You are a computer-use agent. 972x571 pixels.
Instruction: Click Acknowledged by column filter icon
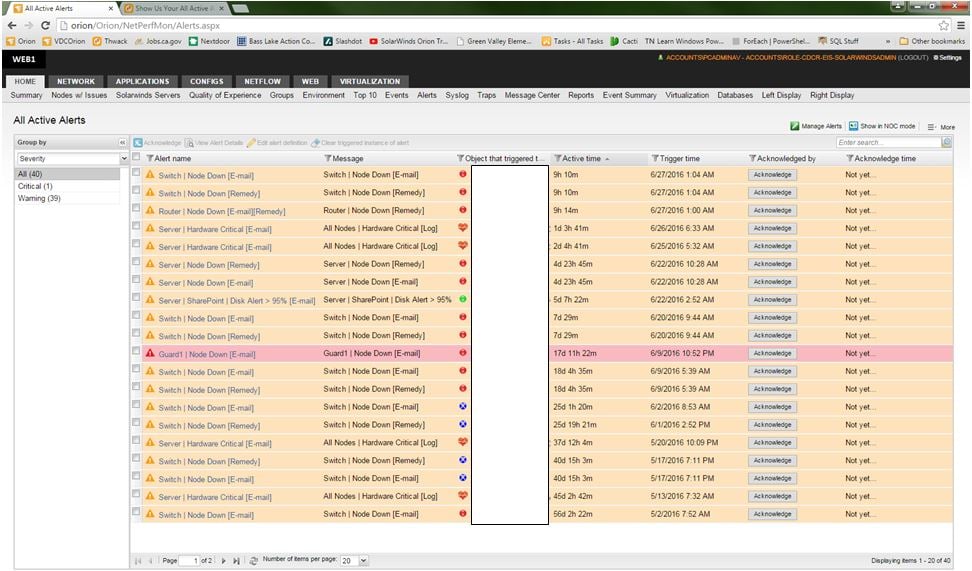coord(753,158)
